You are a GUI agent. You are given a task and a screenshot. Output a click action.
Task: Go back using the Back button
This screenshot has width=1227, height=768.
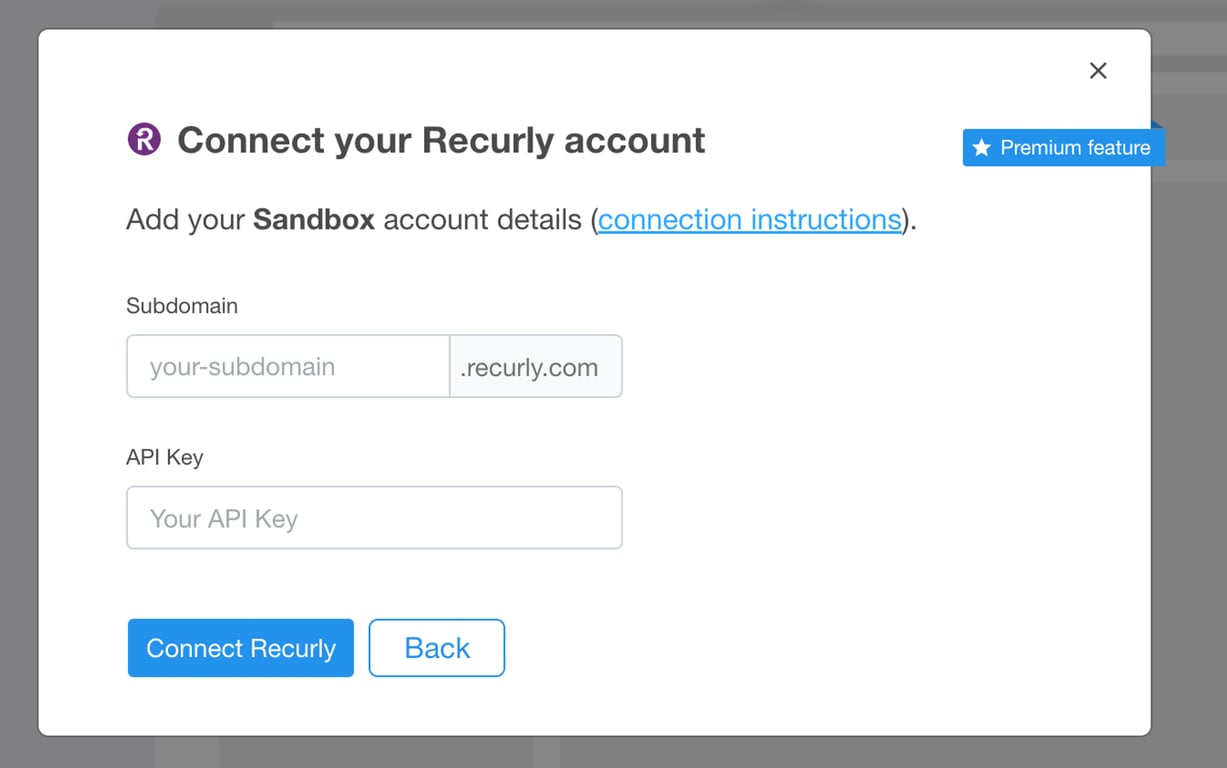click(x=437, y=648)
